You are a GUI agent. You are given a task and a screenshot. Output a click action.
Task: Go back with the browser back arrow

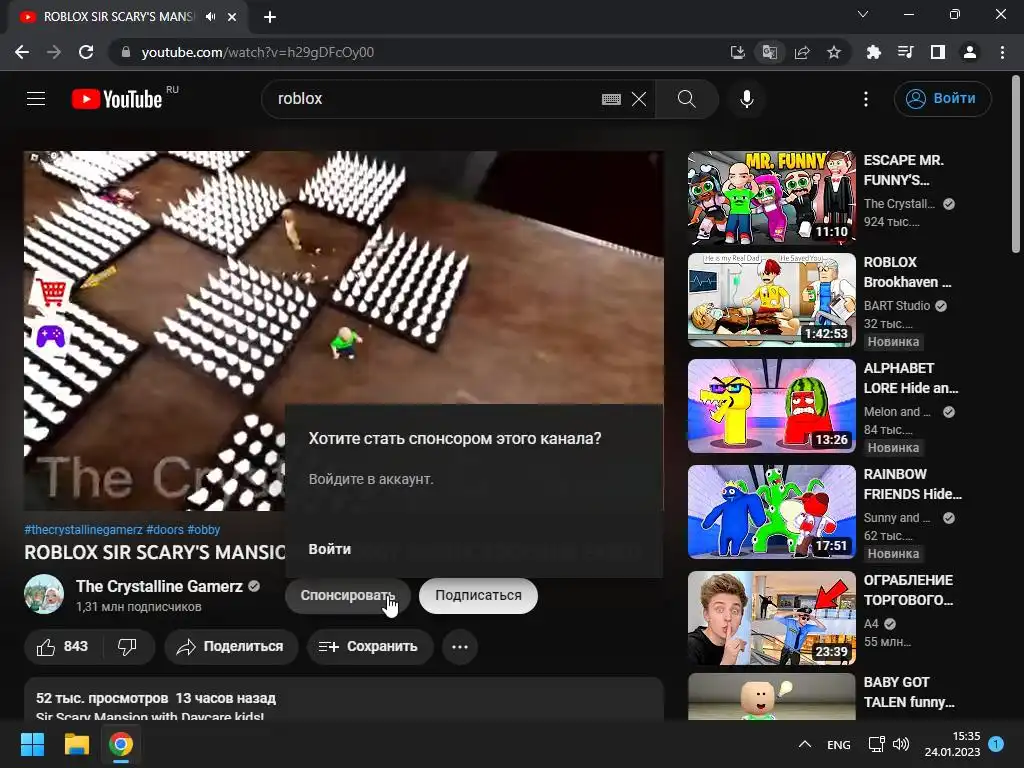[x=22, y=52]
